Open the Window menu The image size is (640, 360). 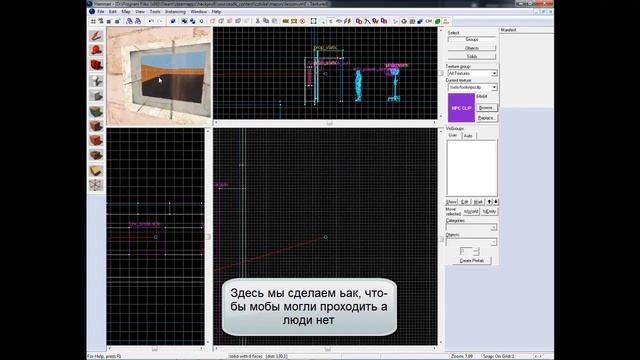click(x=199, y=12)
